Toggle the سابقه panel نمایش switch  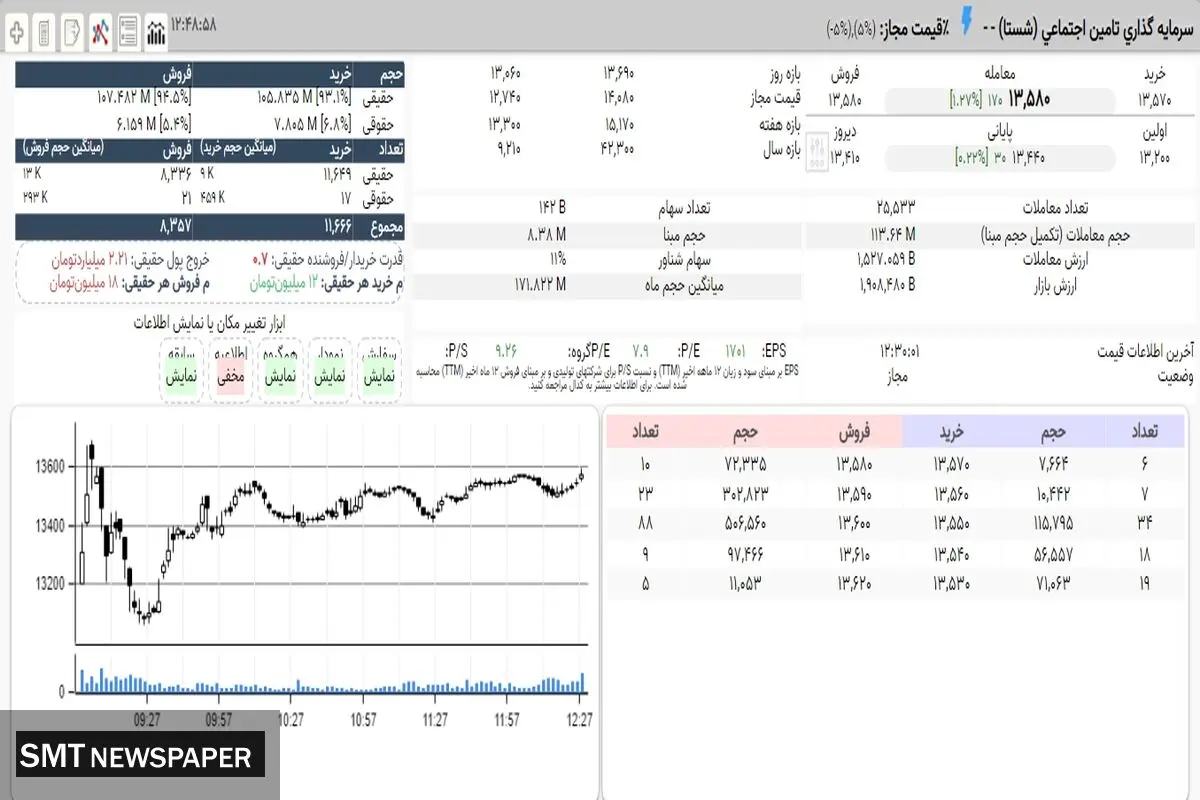point(183,378)
